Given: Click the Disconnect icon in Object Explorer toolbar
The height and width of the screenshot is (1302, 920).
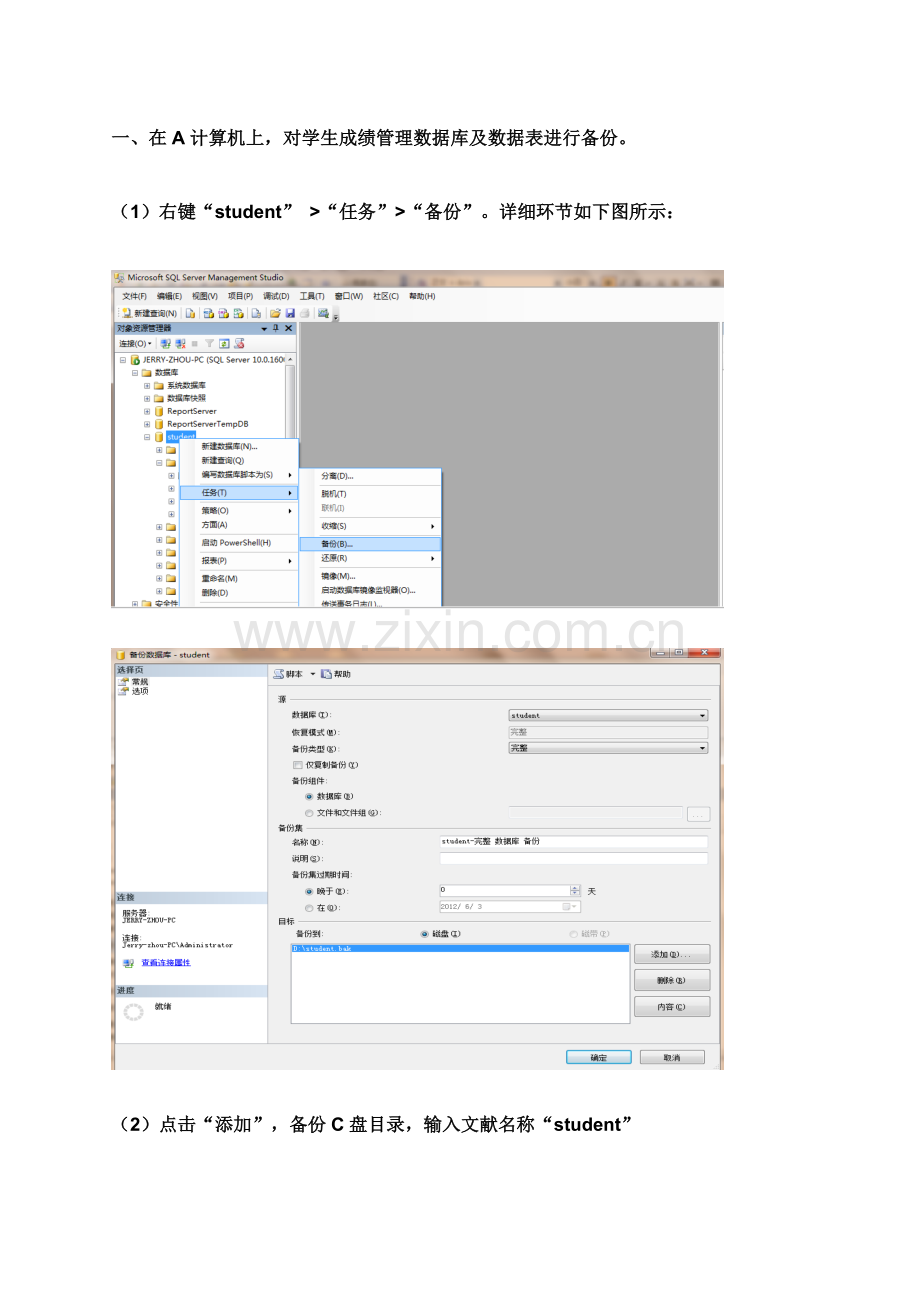Looking at the screenshot, I should (180, 343).
